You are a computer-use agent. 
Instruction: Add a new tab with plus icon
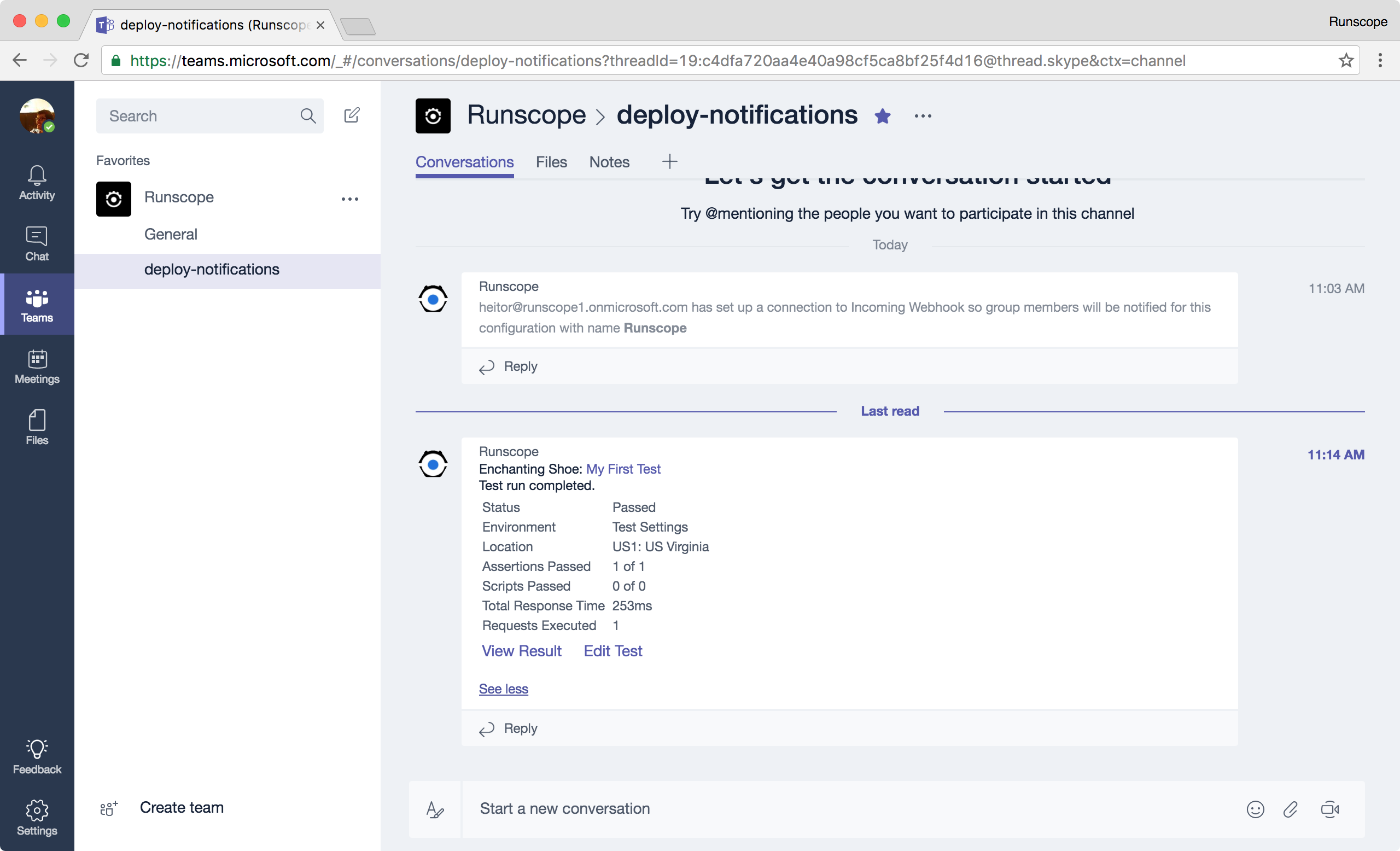[x=670, y=162]
